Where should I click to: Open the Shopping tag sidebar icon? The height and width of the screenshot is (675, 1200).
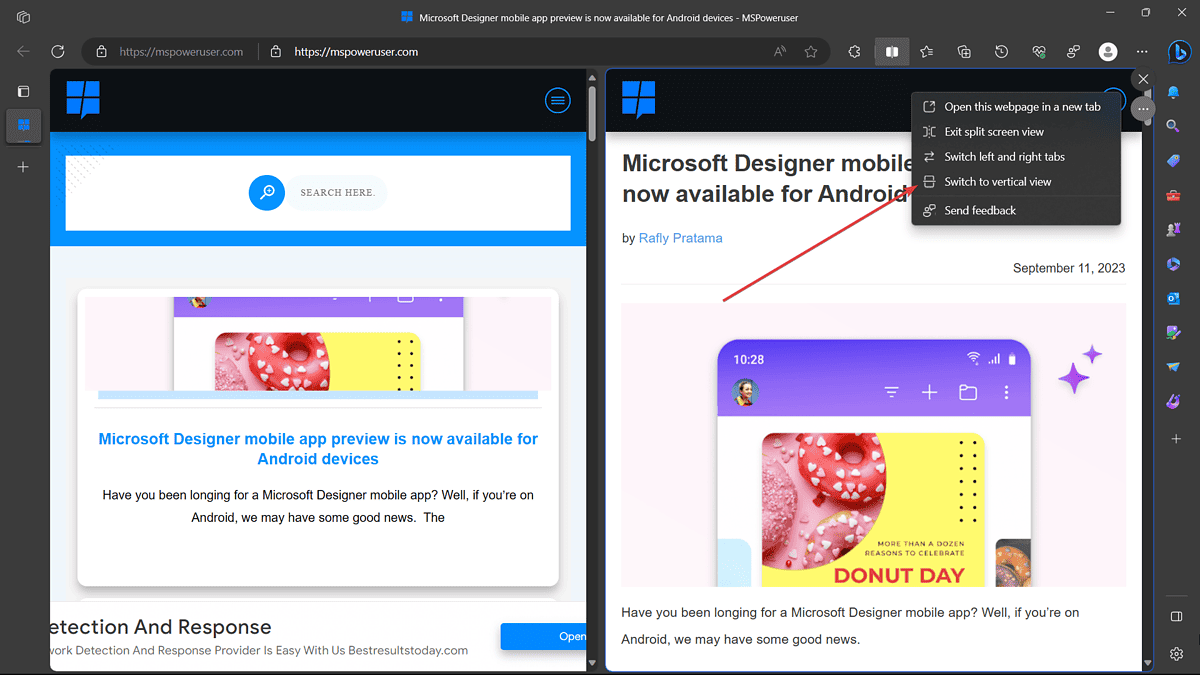click(1174, 160)
